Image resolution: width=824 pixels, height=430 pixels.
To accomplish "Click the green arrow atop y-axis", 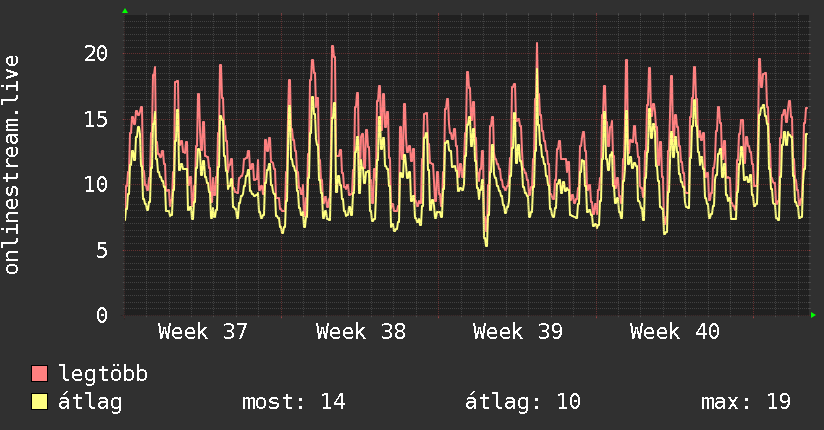I will (x=125, y=11).
